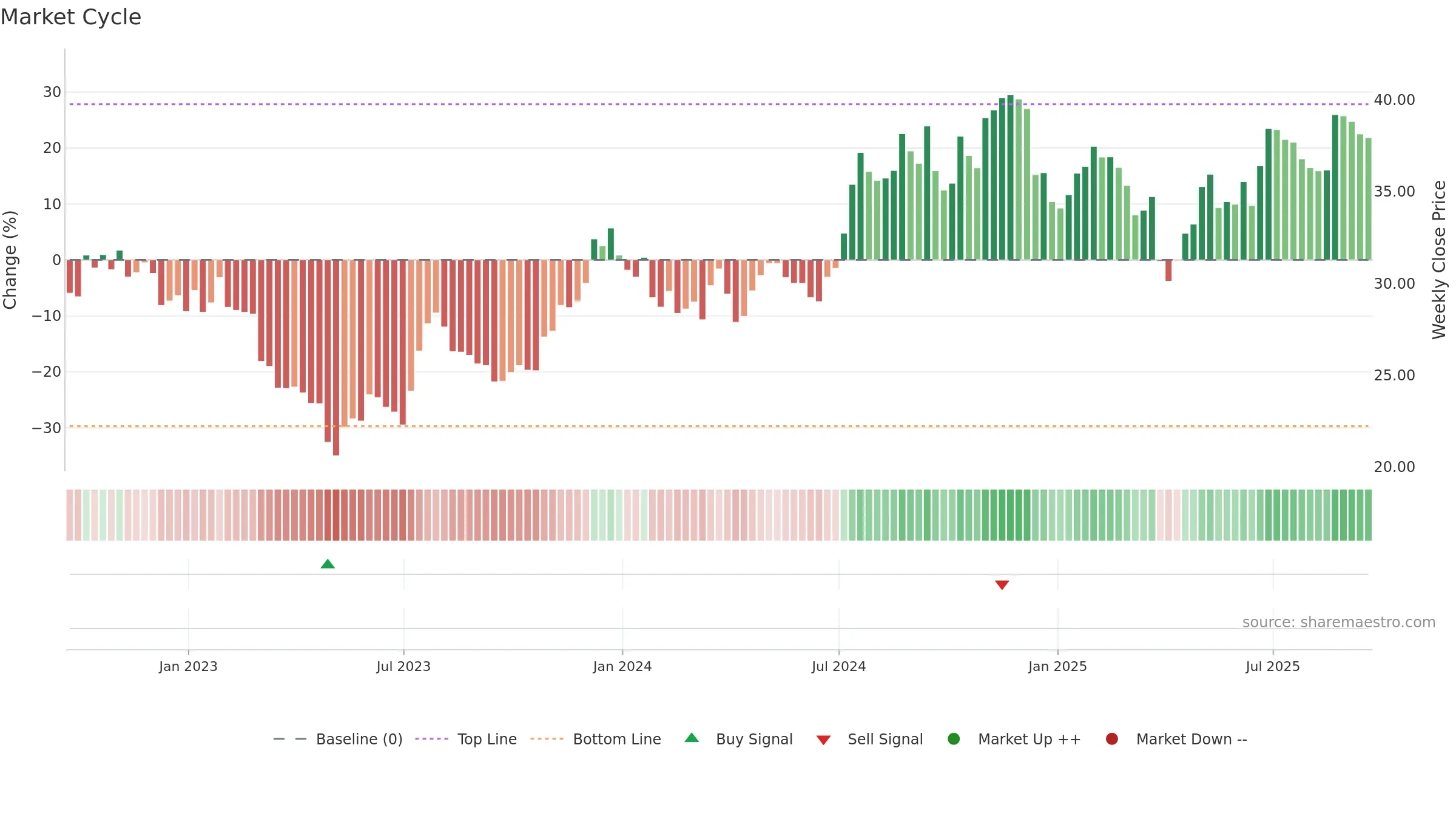The height and width of the screenshot is (819, 1456).
Task: Toggle the Buy Signal legend entry
Action: point(738,739)
